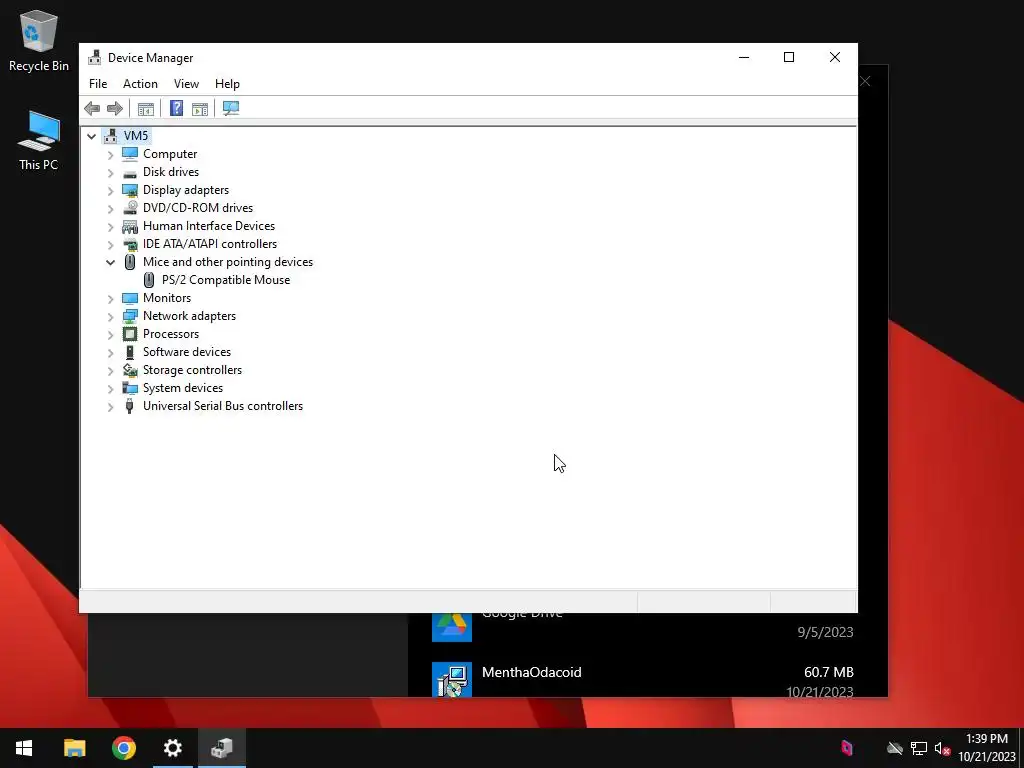Click Show/Hide Console Tree toolbar icon
The height and width of the screenshot is (768, 1024).
tap(146, 108)
